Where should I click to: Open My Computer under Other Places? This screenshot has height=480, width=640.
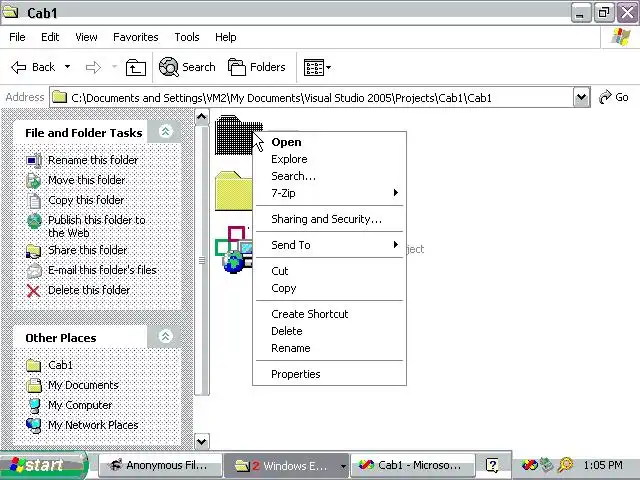click(80, 405)
